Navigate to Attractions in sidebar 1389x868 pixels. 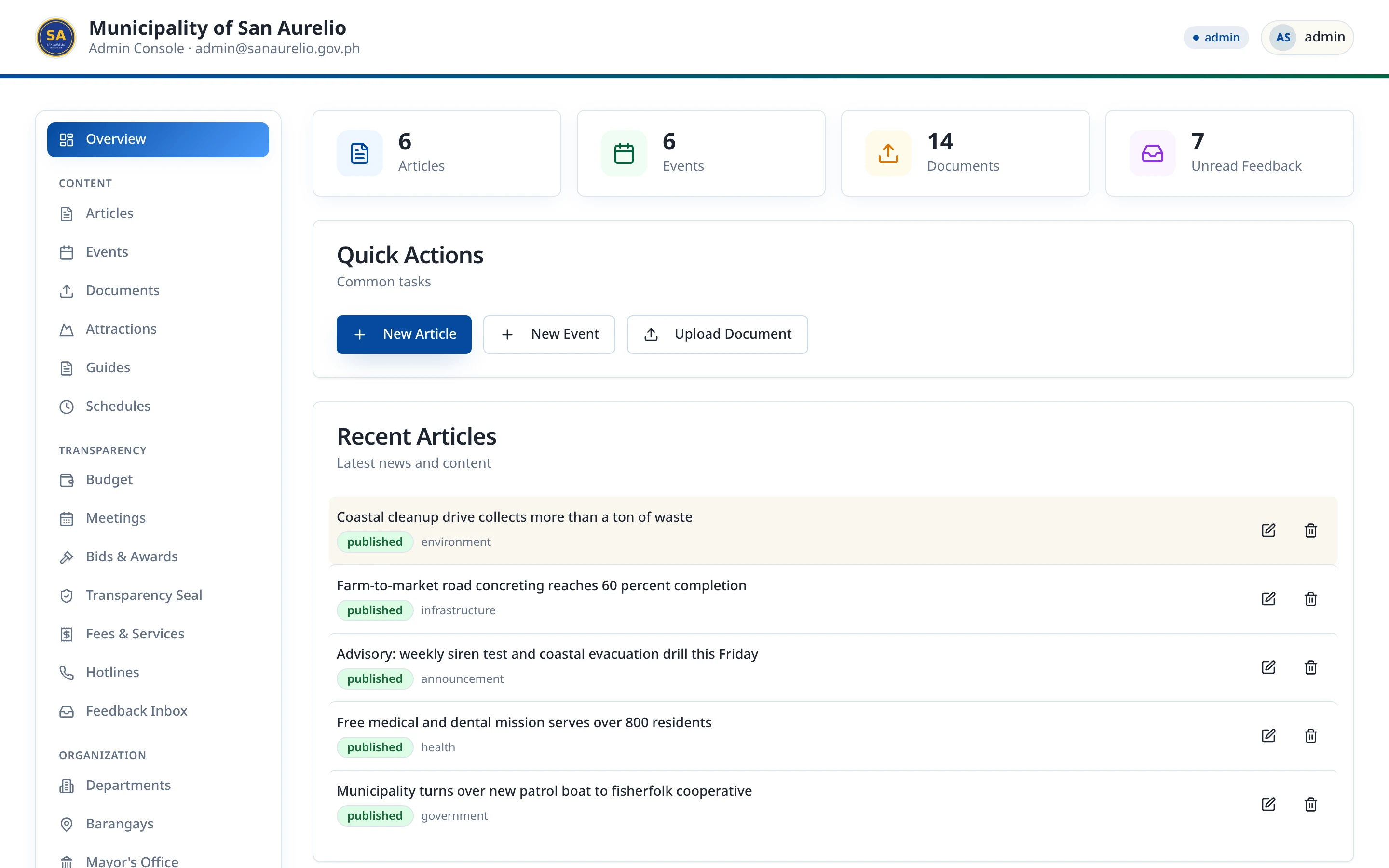tap(158, 329)
